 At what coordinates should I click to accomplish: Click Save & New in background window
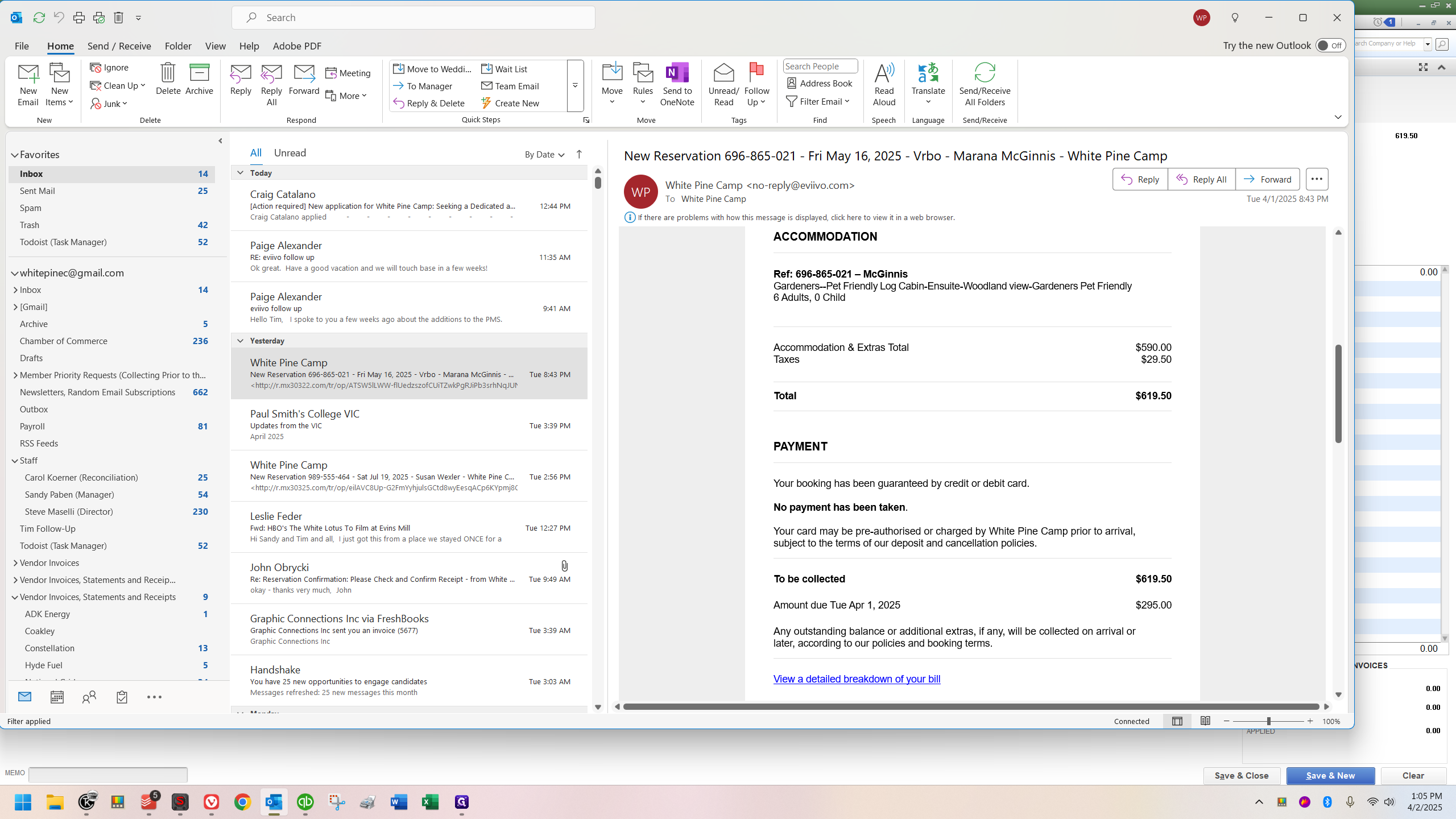pyautogui.click(x=1330, y=776)
